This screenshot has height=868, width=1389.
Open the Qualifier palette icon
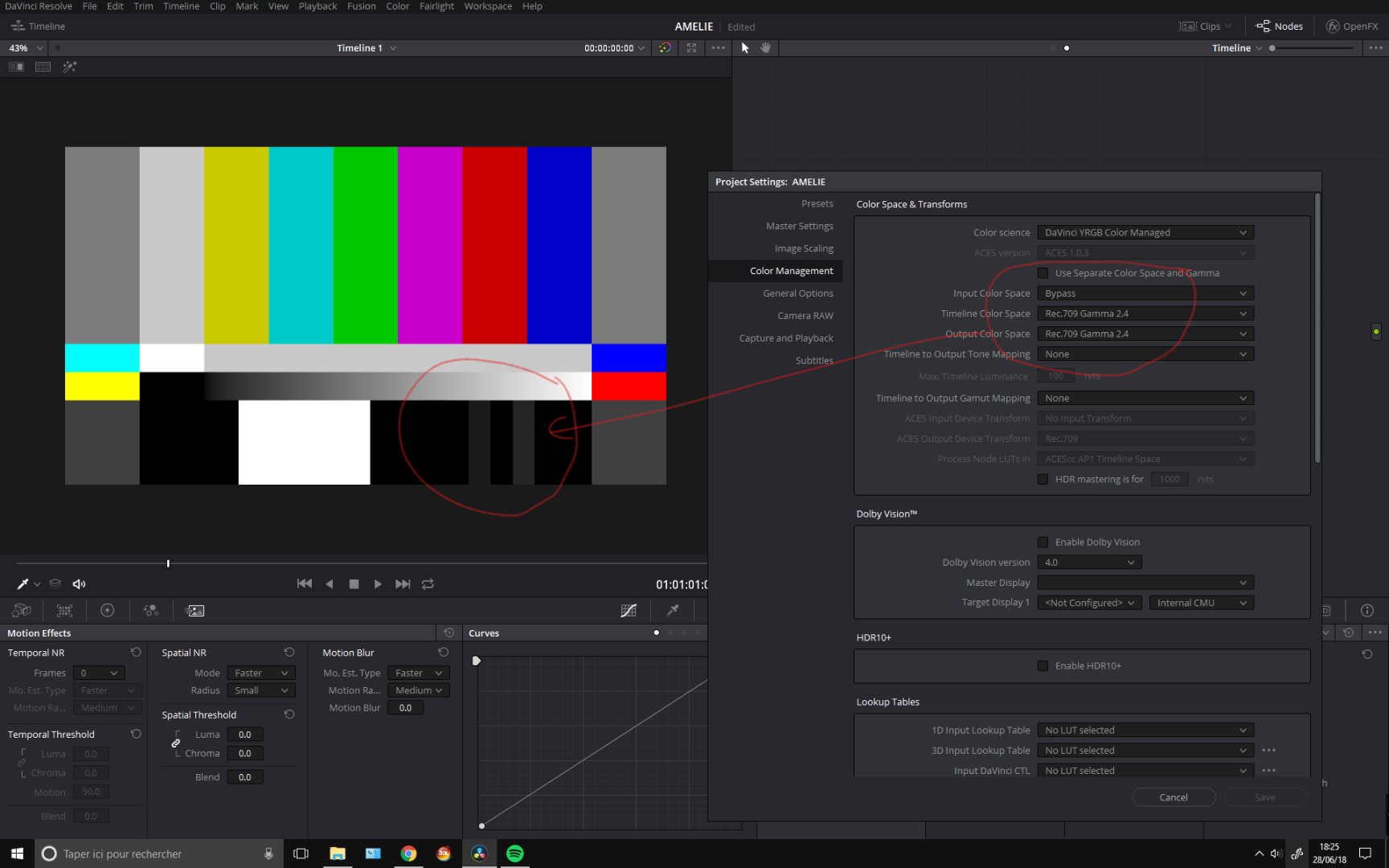[x=673, y=611]
